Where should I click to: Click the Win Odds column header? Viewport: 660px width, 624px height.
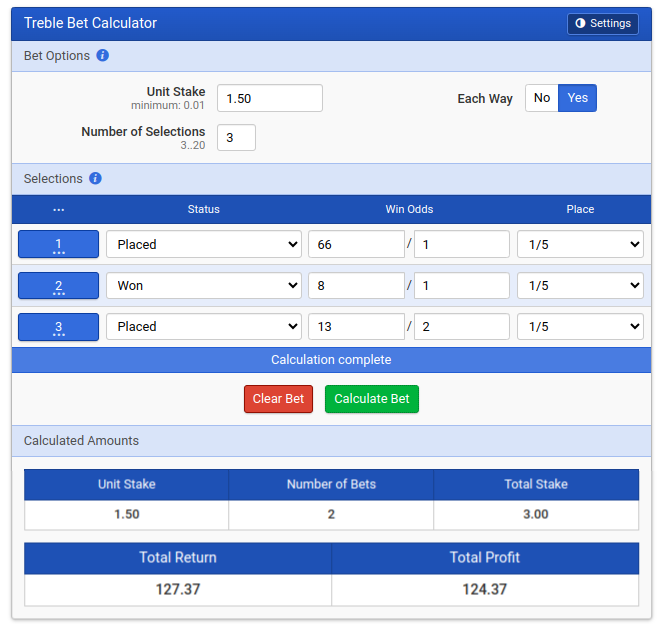click(x=409, y=209)
